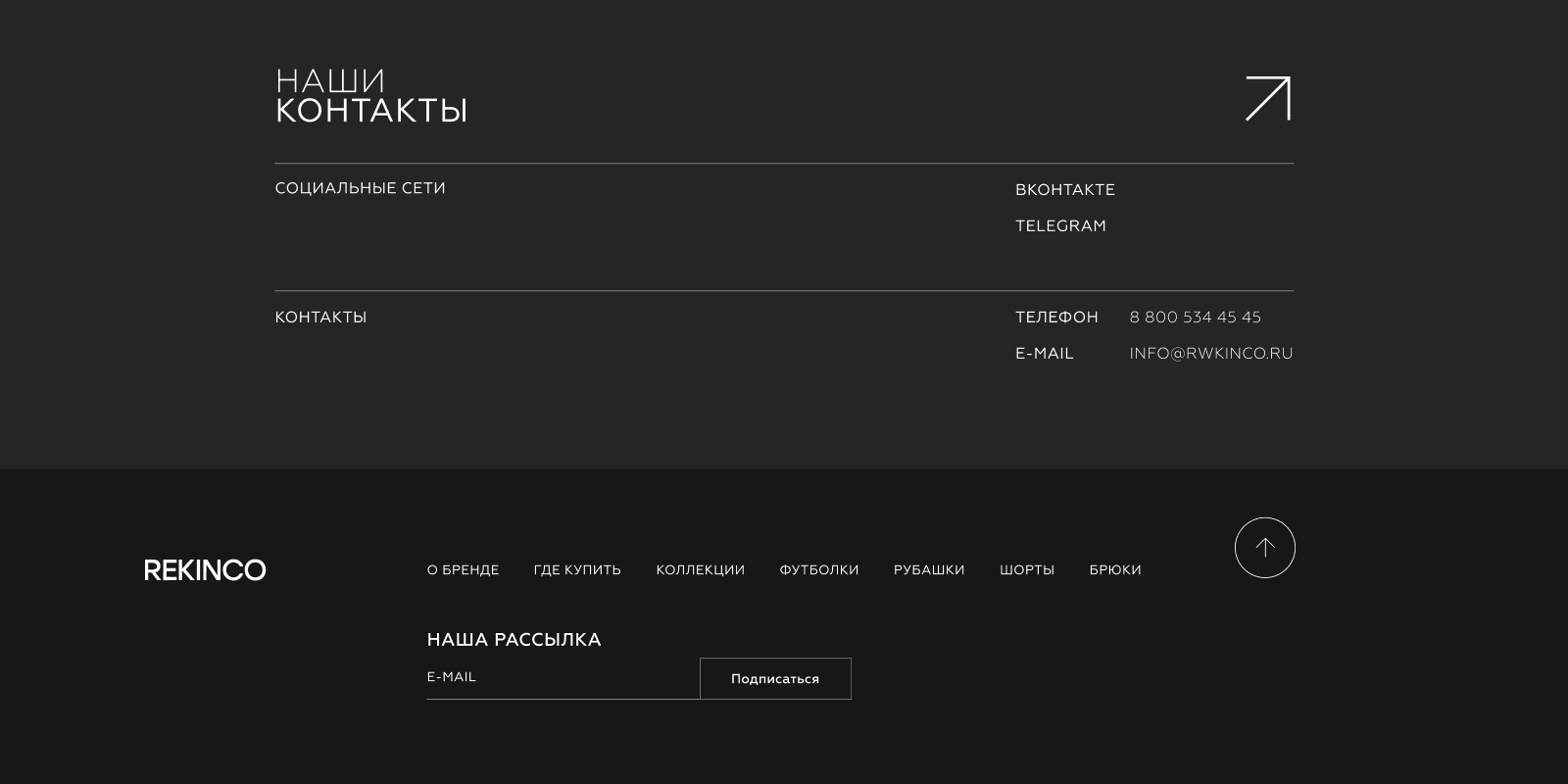Click the INFO@RWKINCO.RU email address
The height and width of the screenshot is (784, 1568).
point(1210,354)
